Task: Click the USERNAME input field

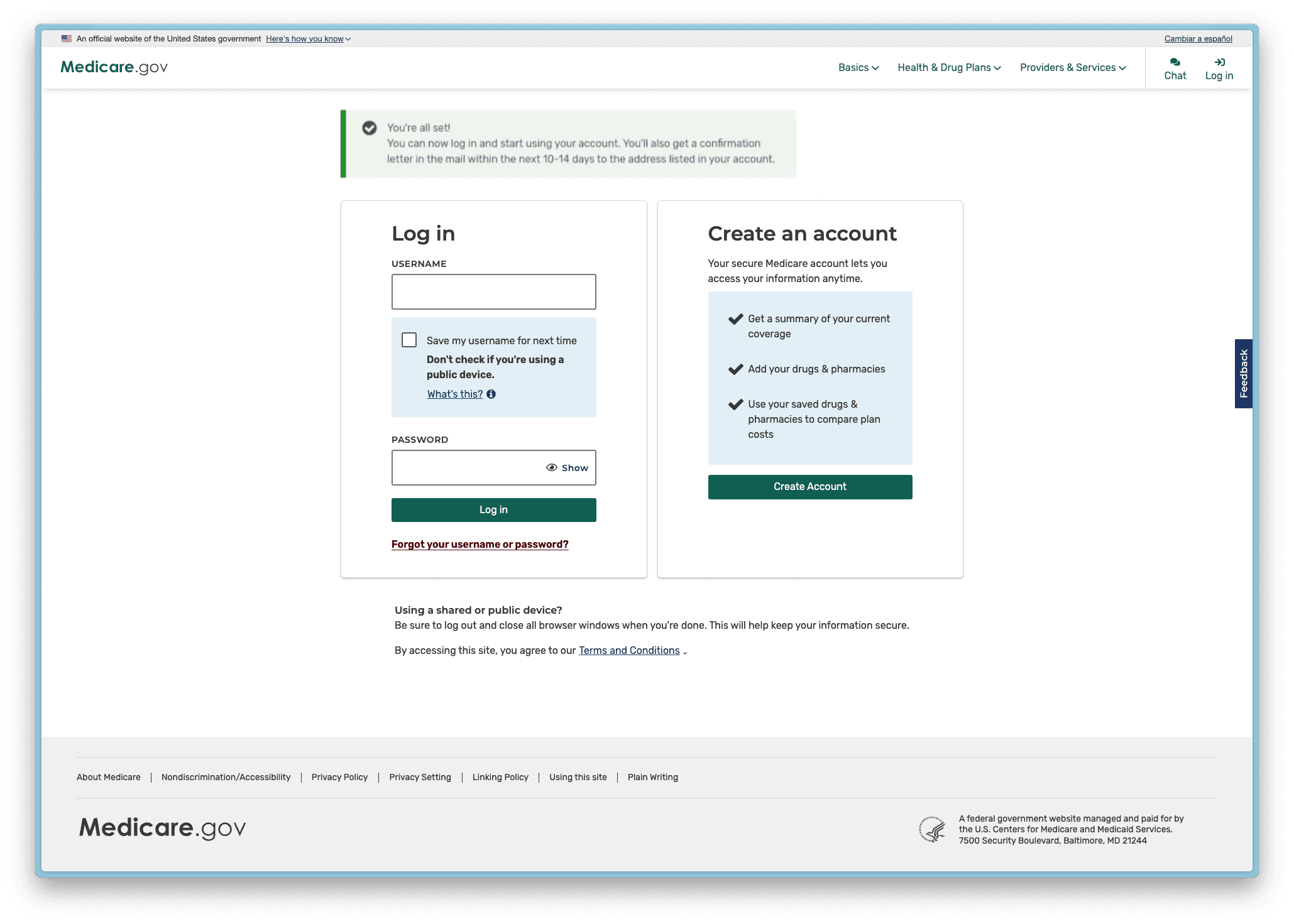Action: tap(493, 291)
